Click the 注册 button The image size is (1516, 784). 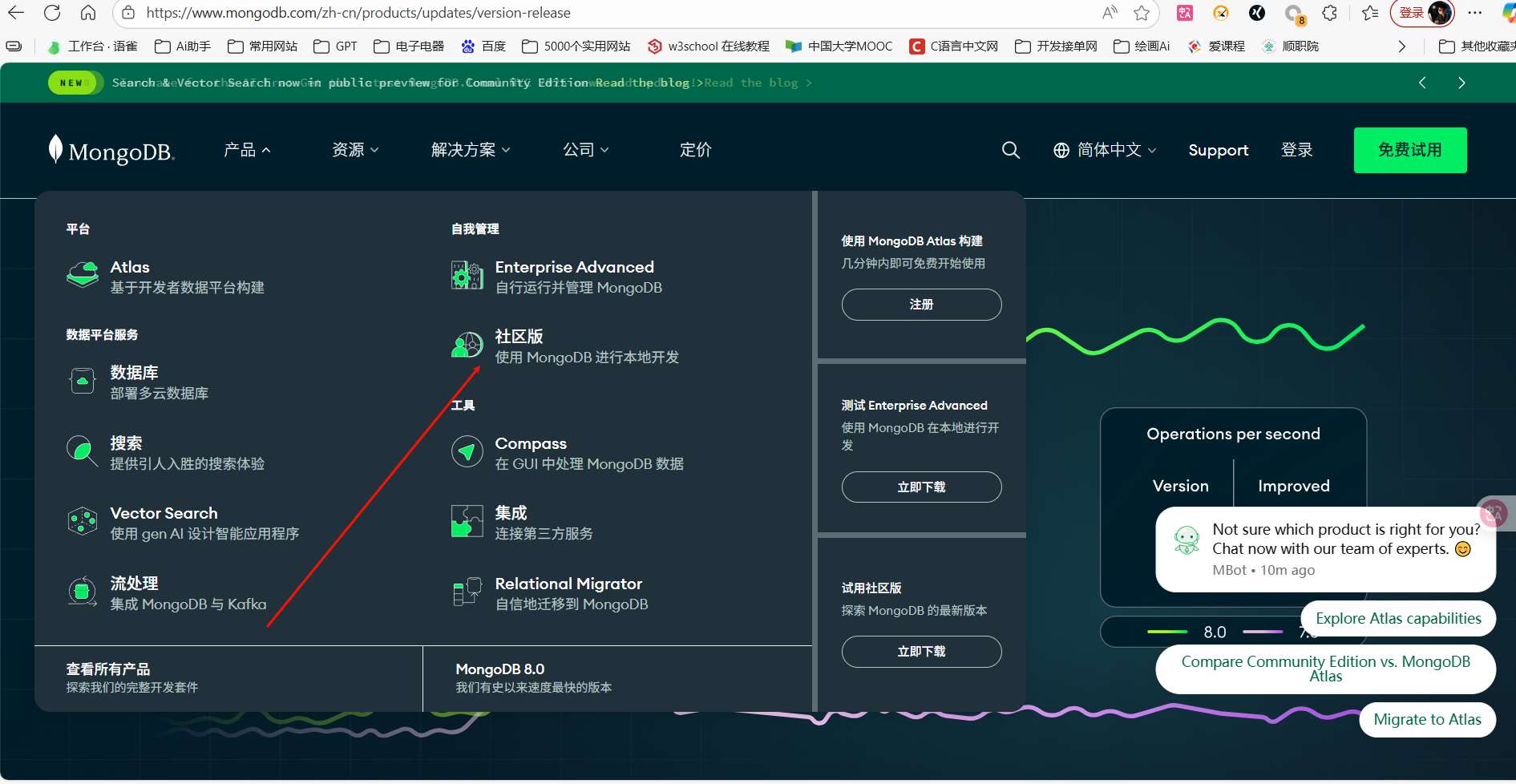pyautogui.click(x=921, y=305)
